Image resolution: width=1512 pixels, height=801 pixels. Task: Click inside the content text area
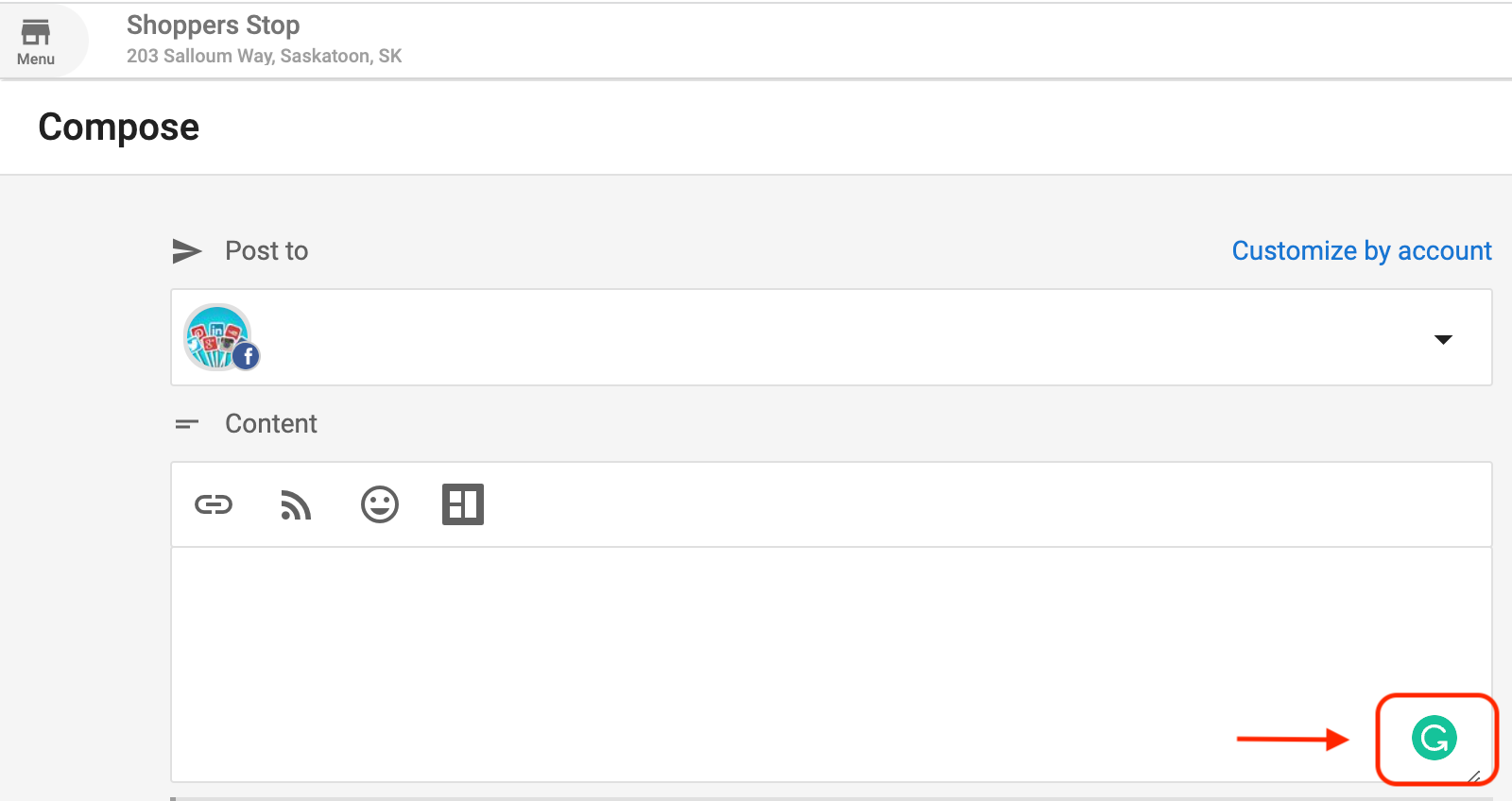832,664
